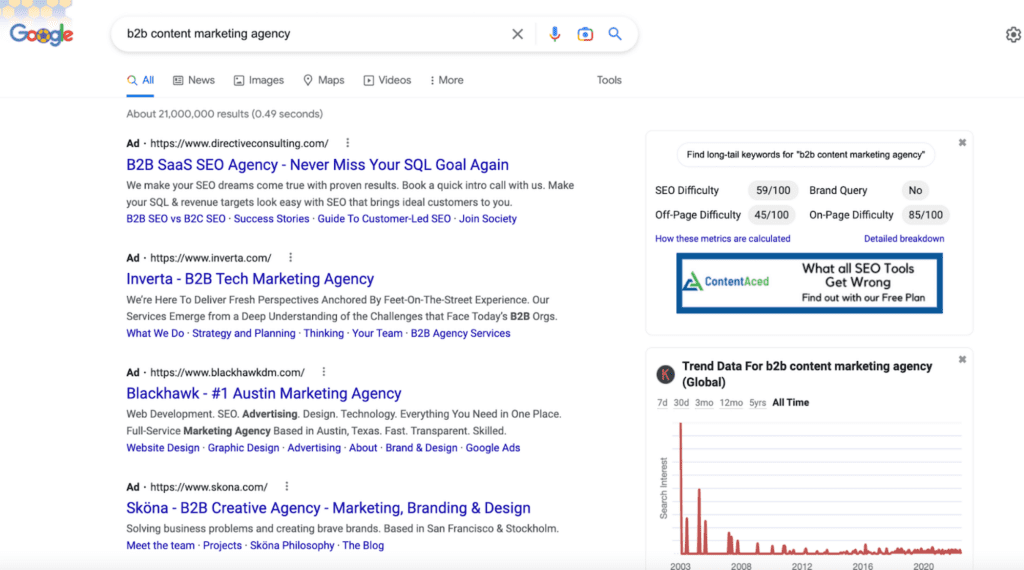
Task: Click the 59/100 SEO Difficulty value
Action: 773,191
